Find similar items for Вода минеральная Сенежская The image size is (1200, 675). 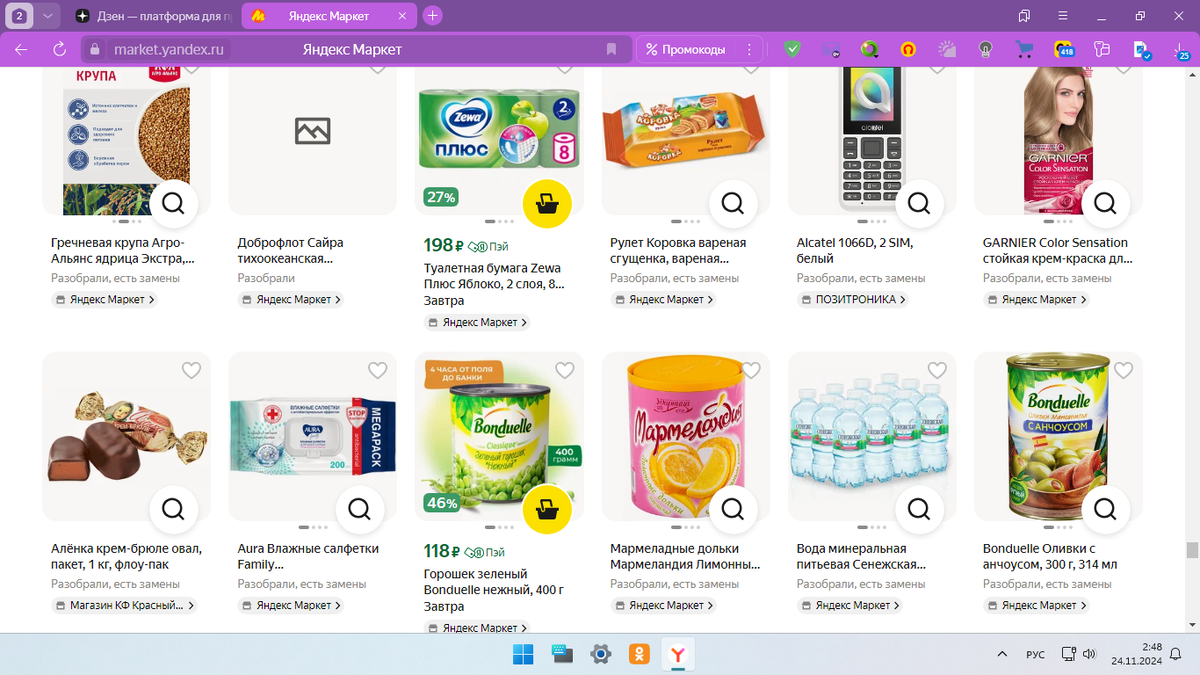pos(919,509)
